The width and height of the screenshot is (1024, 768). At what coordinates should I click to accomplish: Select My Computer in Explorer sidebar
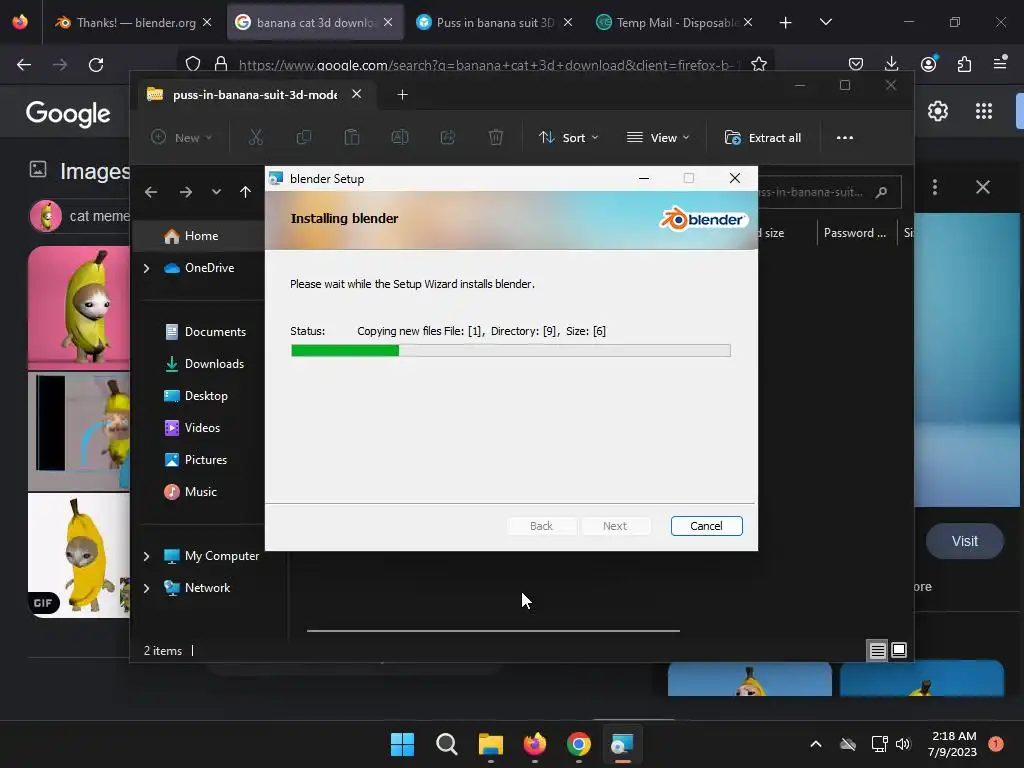click(211, 556)
